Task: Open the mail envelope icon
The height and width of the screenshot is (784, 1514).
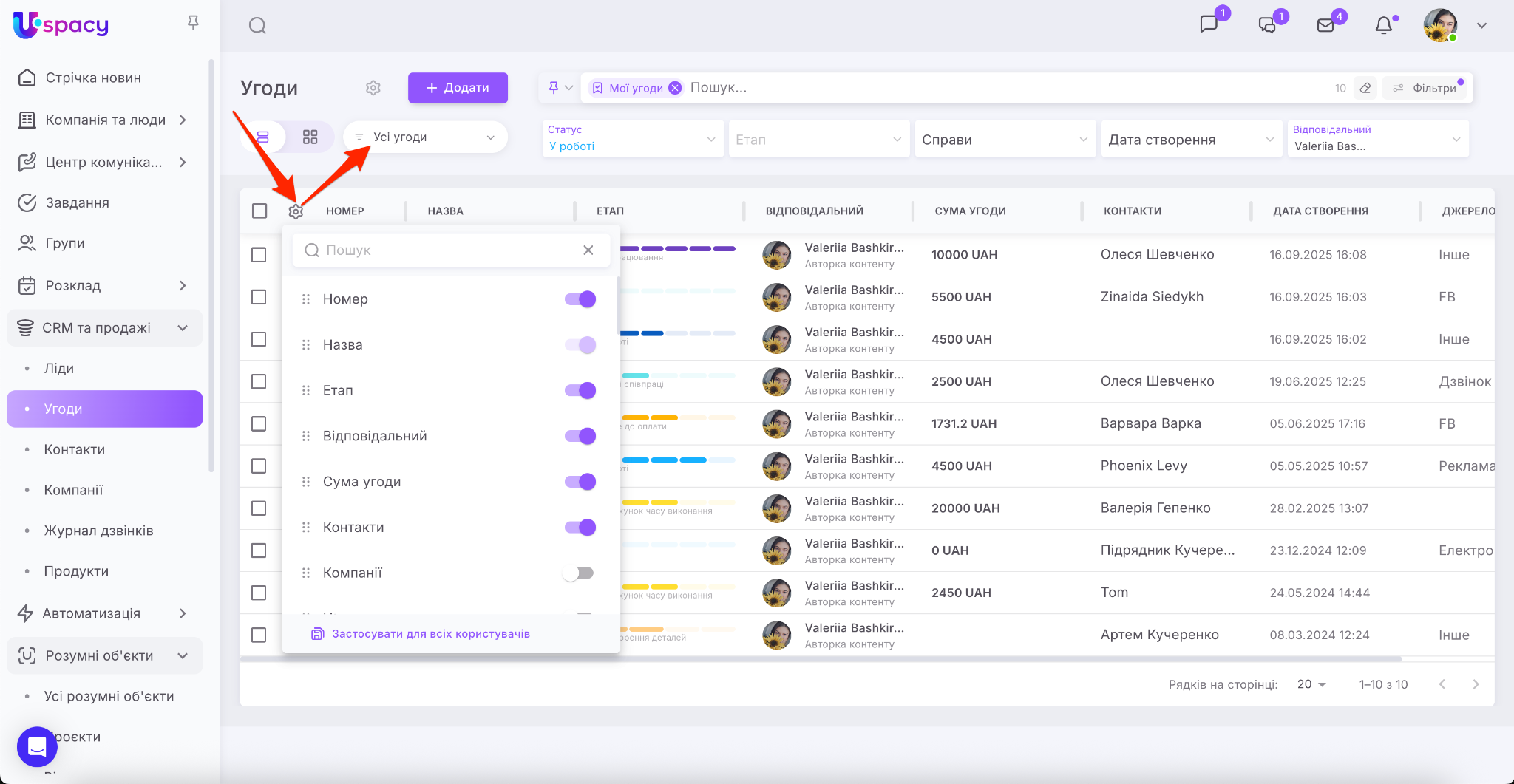Action: pos(1325,26)
